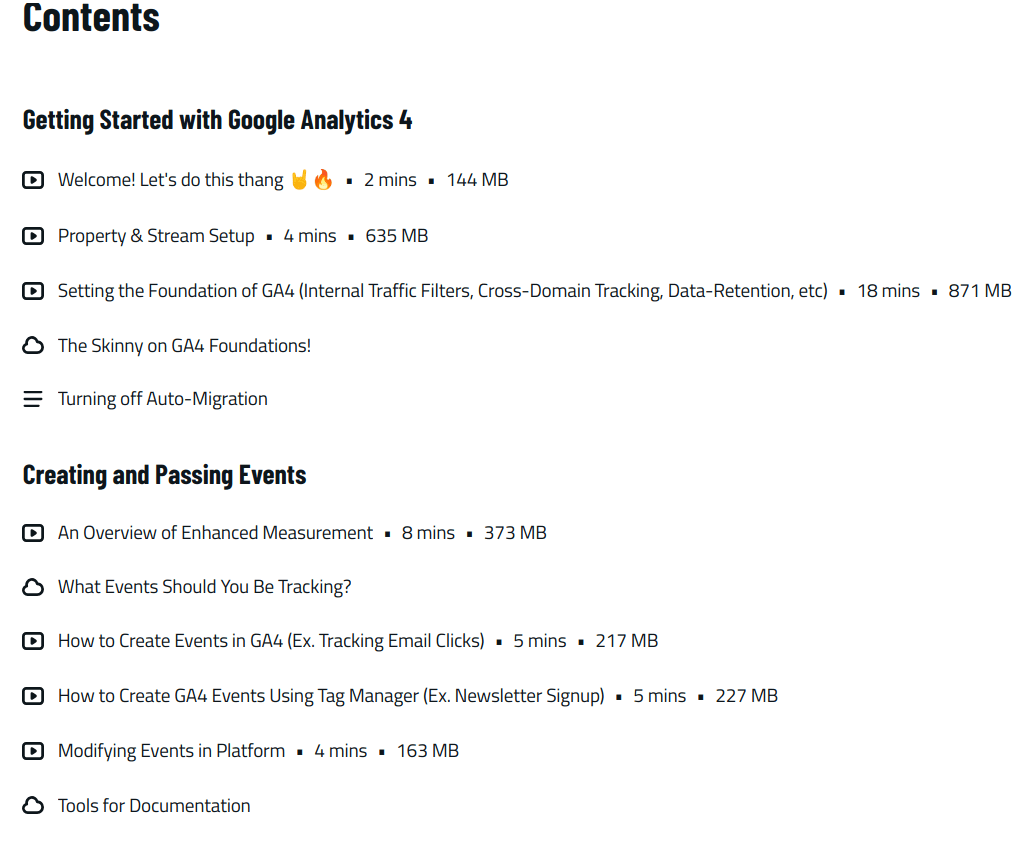The width and height of the screenshot is (1016, 862).
Task: Click the Creating and Passing Events section heading
Action: [164, 474]
